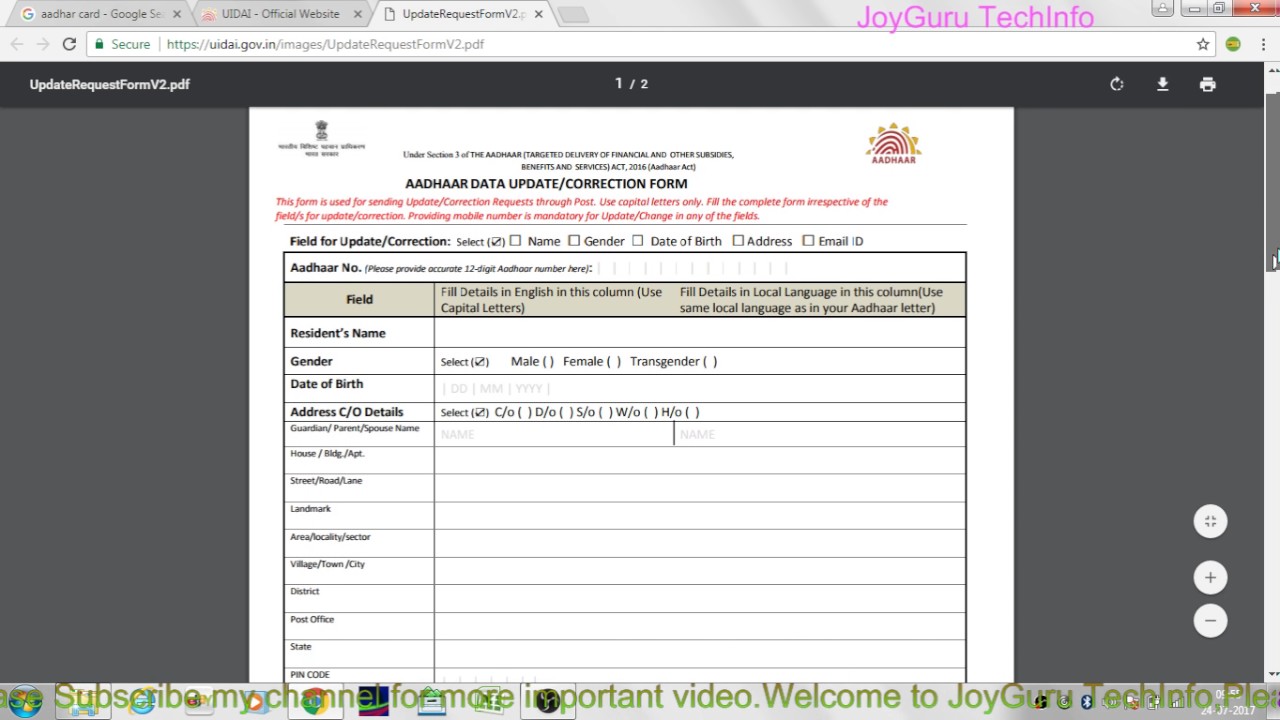This screenshot has height=720, width=1280.
Task: Click the scrollbar down arrow
Action: point(1272,674)
